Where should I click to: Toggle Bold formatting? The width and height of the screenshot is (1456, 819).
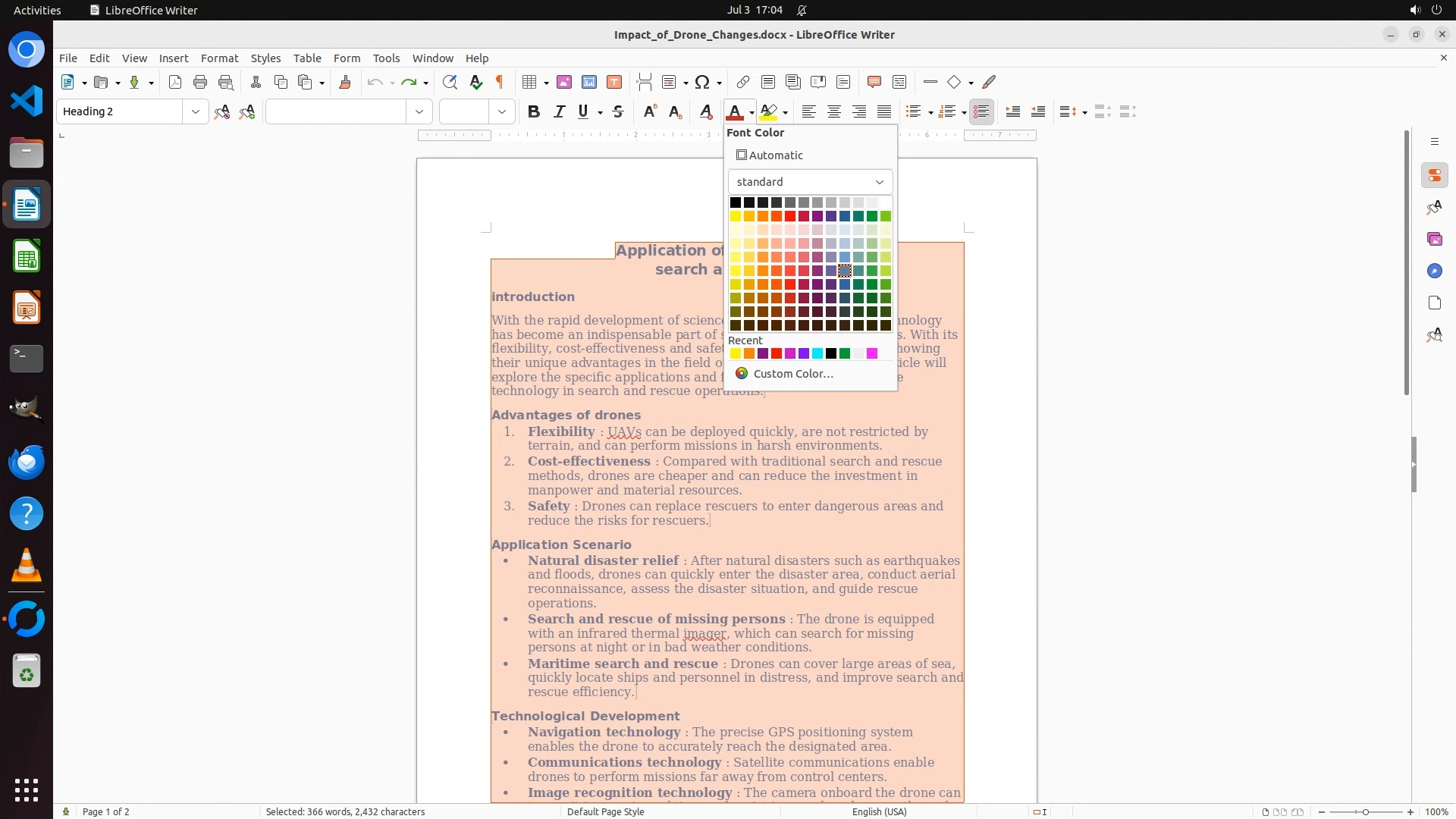coord(534,111)
